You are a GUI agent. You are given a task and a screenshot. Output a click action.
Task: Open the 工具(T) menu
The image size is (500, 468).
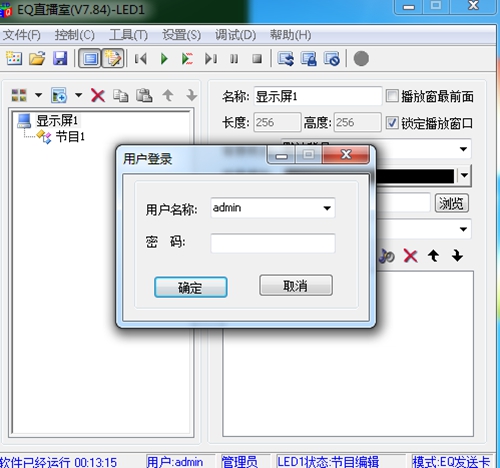click(128, 35)
